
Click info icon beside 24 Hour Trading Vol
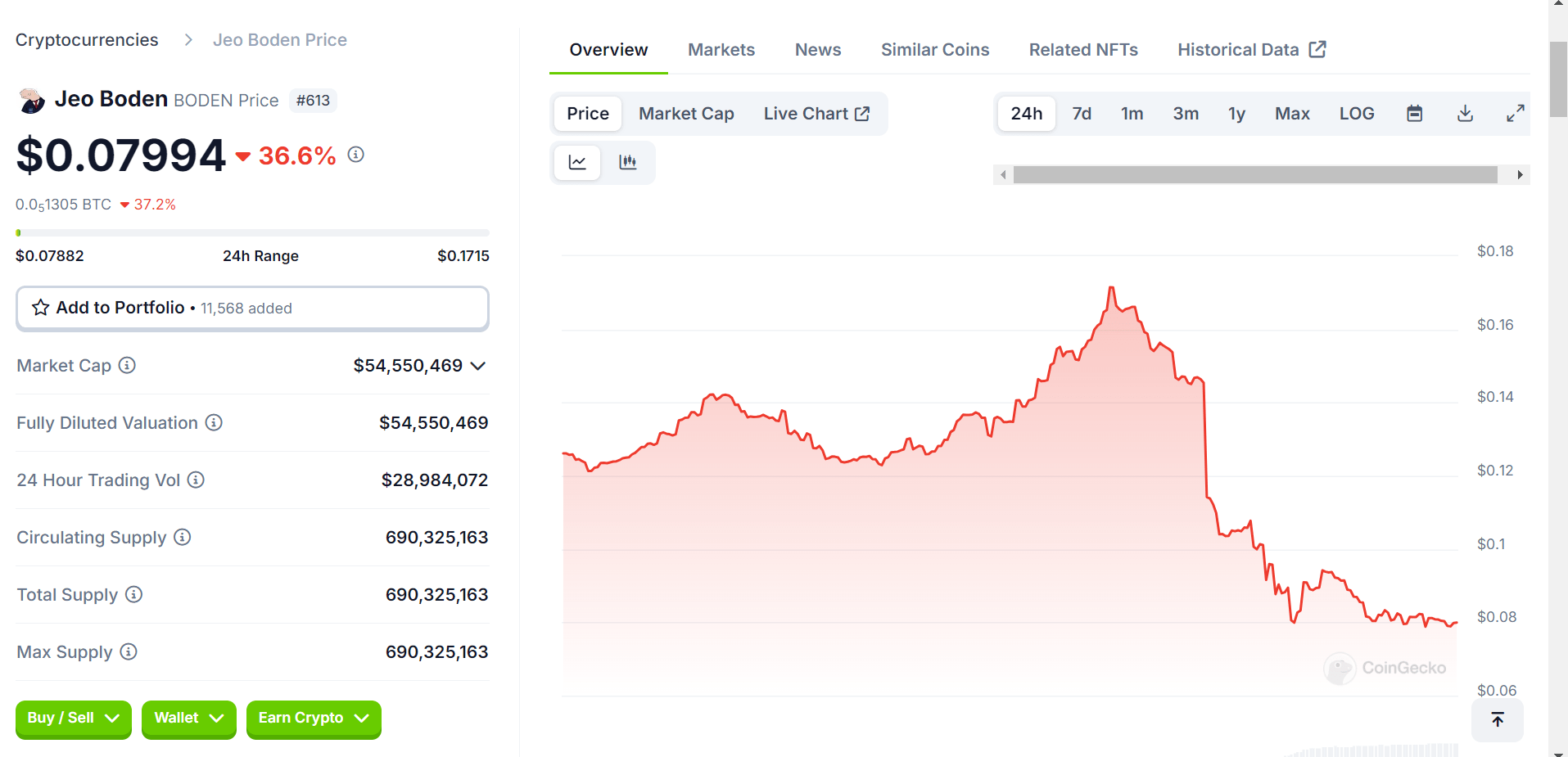pos(196,480)
